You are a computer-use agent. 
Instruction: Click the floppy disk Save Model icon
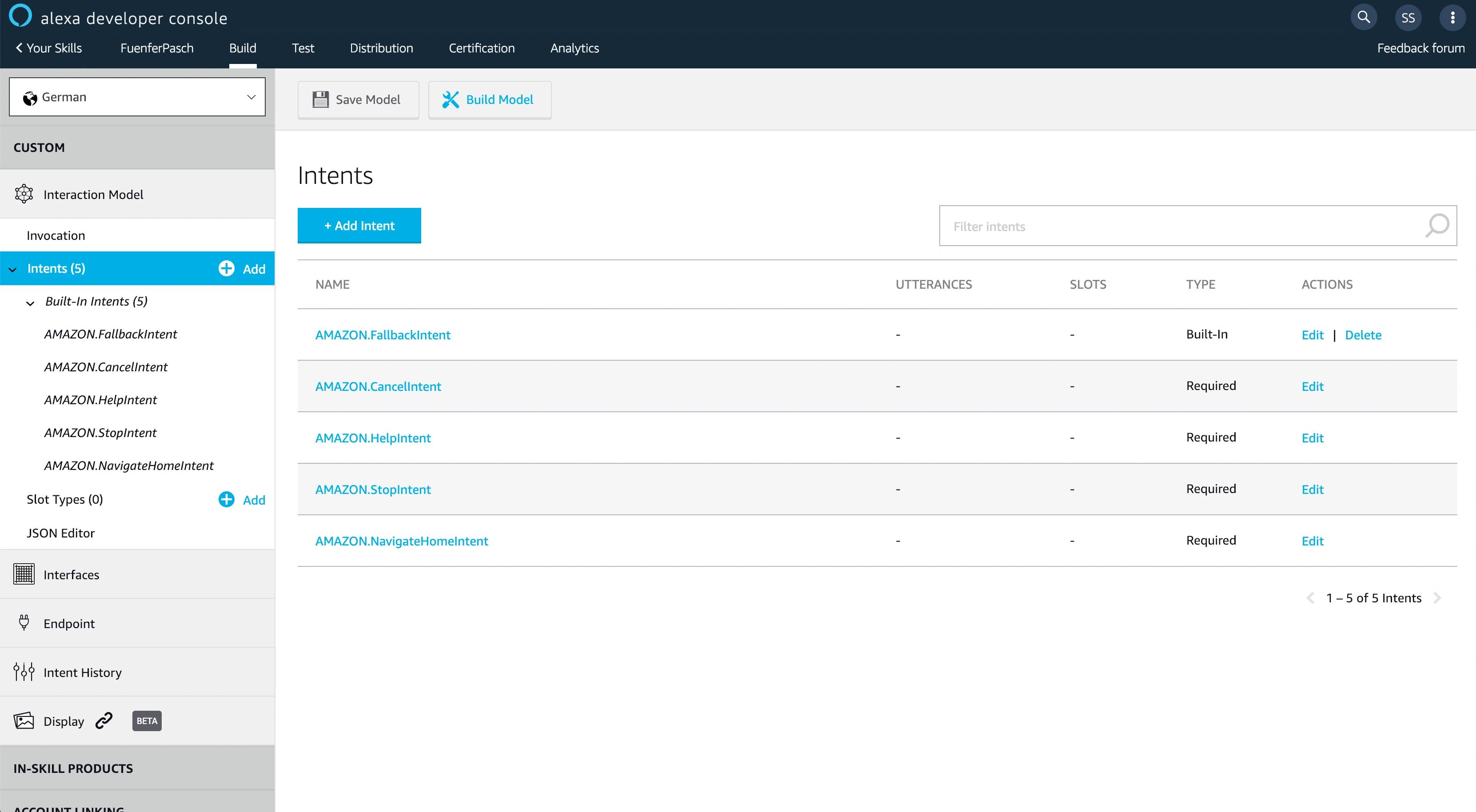pos(320,100)
